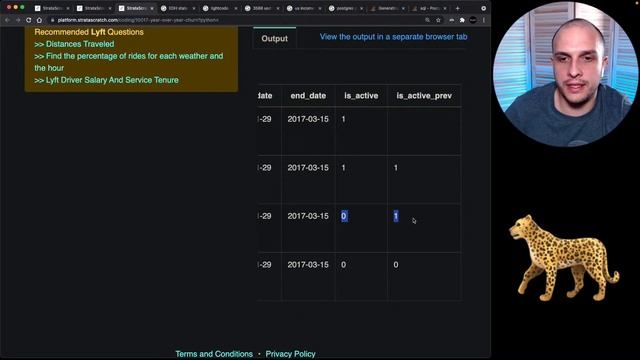Click end_date 2017-03-15 in the first row

pos(308,119)
